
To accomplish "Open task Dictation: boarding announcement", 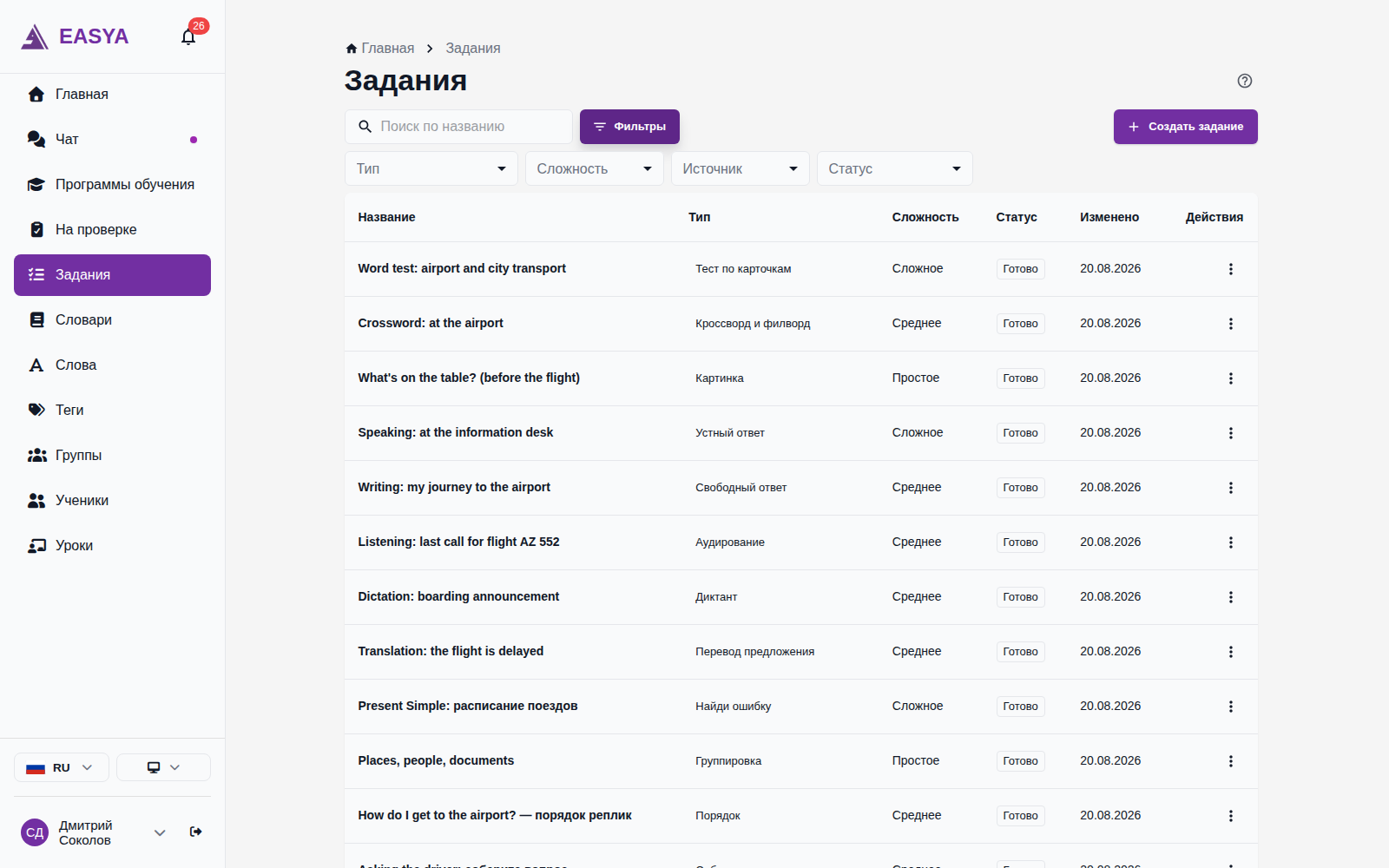I will (x=458, y=596).
